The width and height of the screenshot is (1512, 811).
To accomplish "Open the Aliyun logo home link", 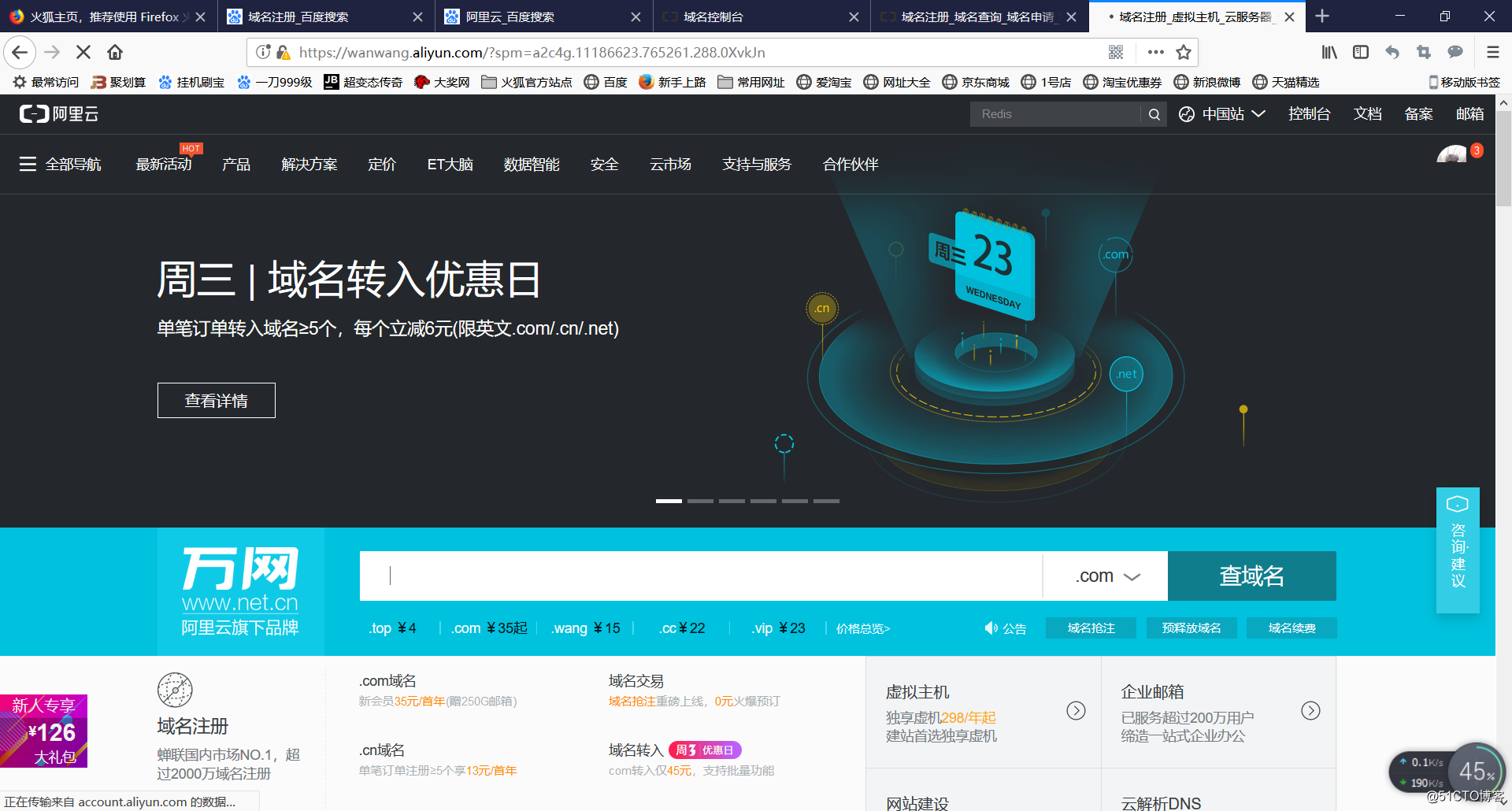I will coord(59,114).
